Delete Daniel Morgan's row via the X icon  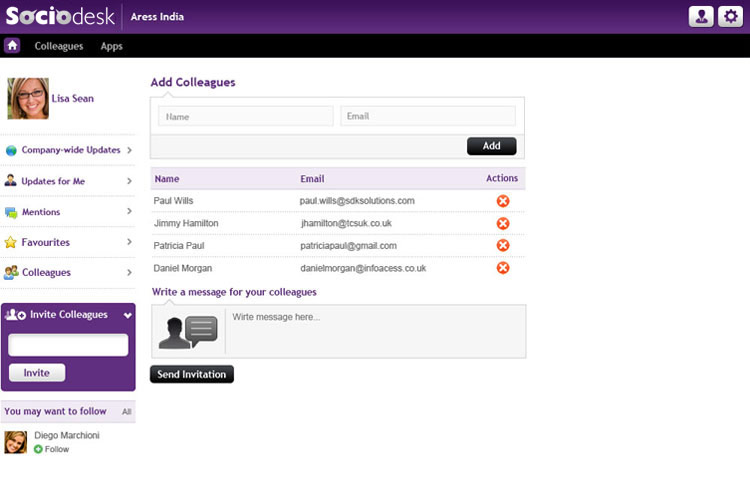pyautogui.click(x=503, y=268)
